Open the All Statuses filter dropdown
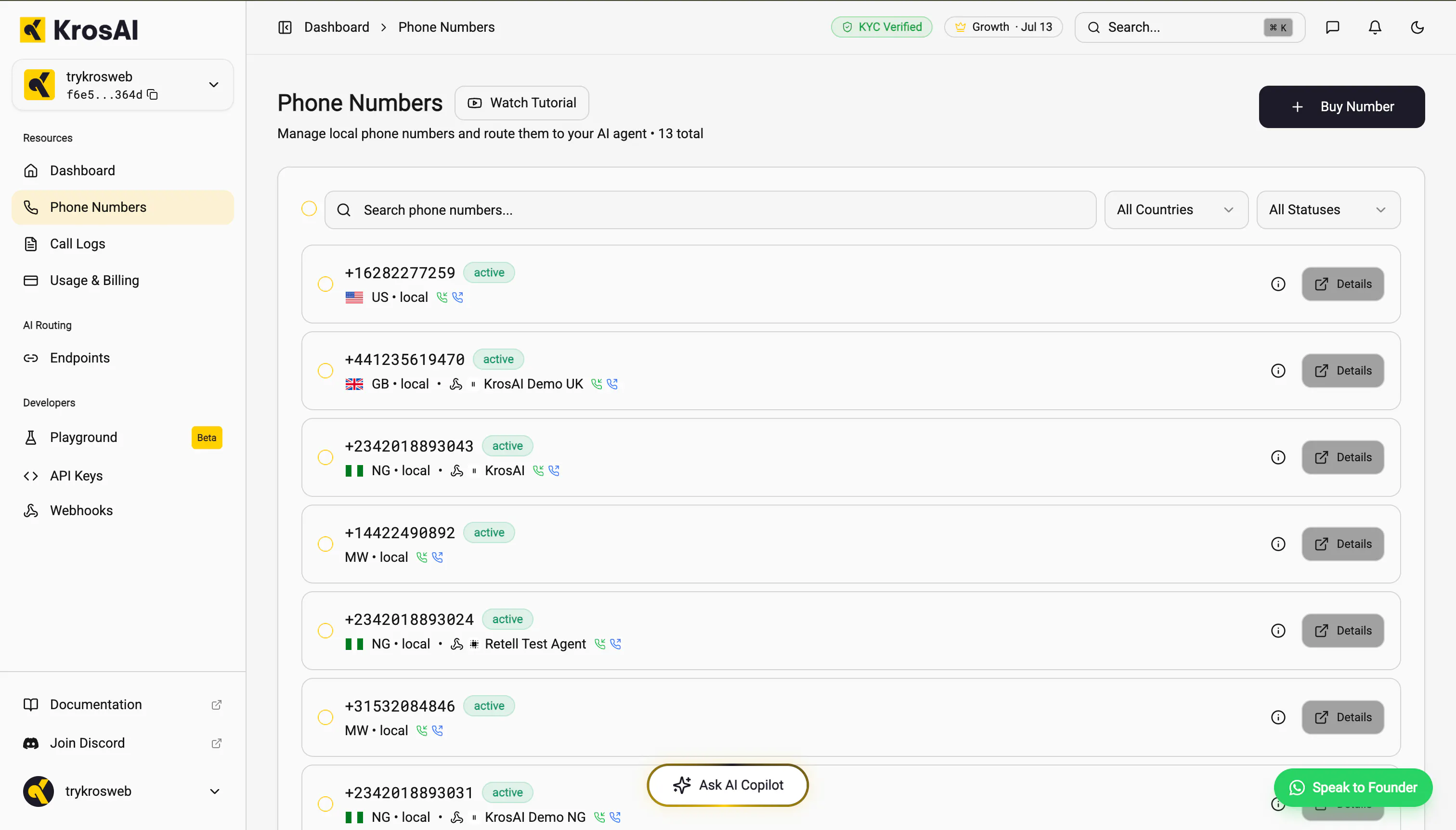The image size is (1456, 830). pyautogui.click(x=1328, y=210)
